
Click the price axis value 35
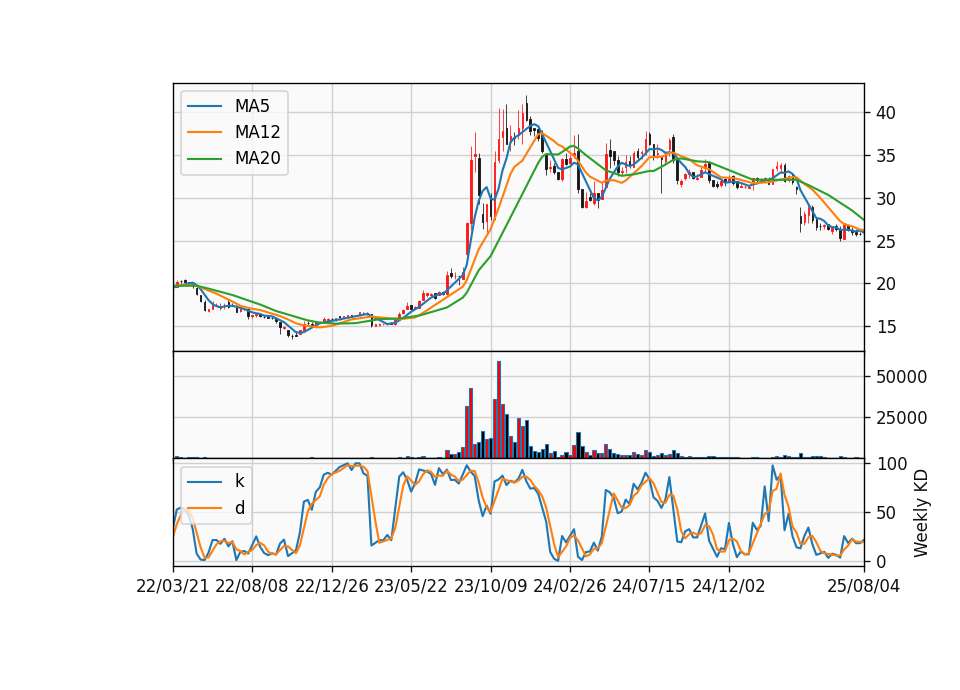click(886, 156)
